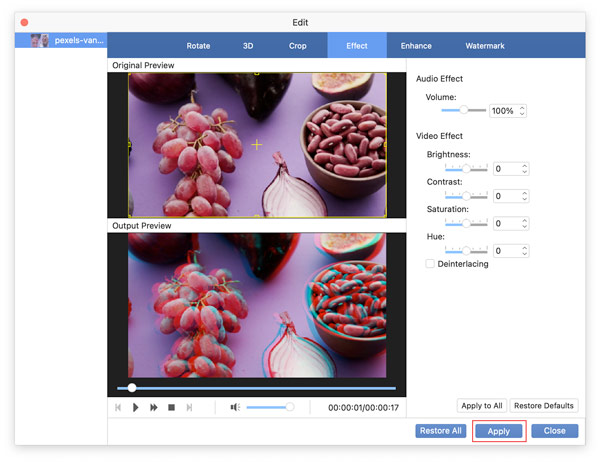
Task: Open the Watermark tab
Action: pos(485,46)
